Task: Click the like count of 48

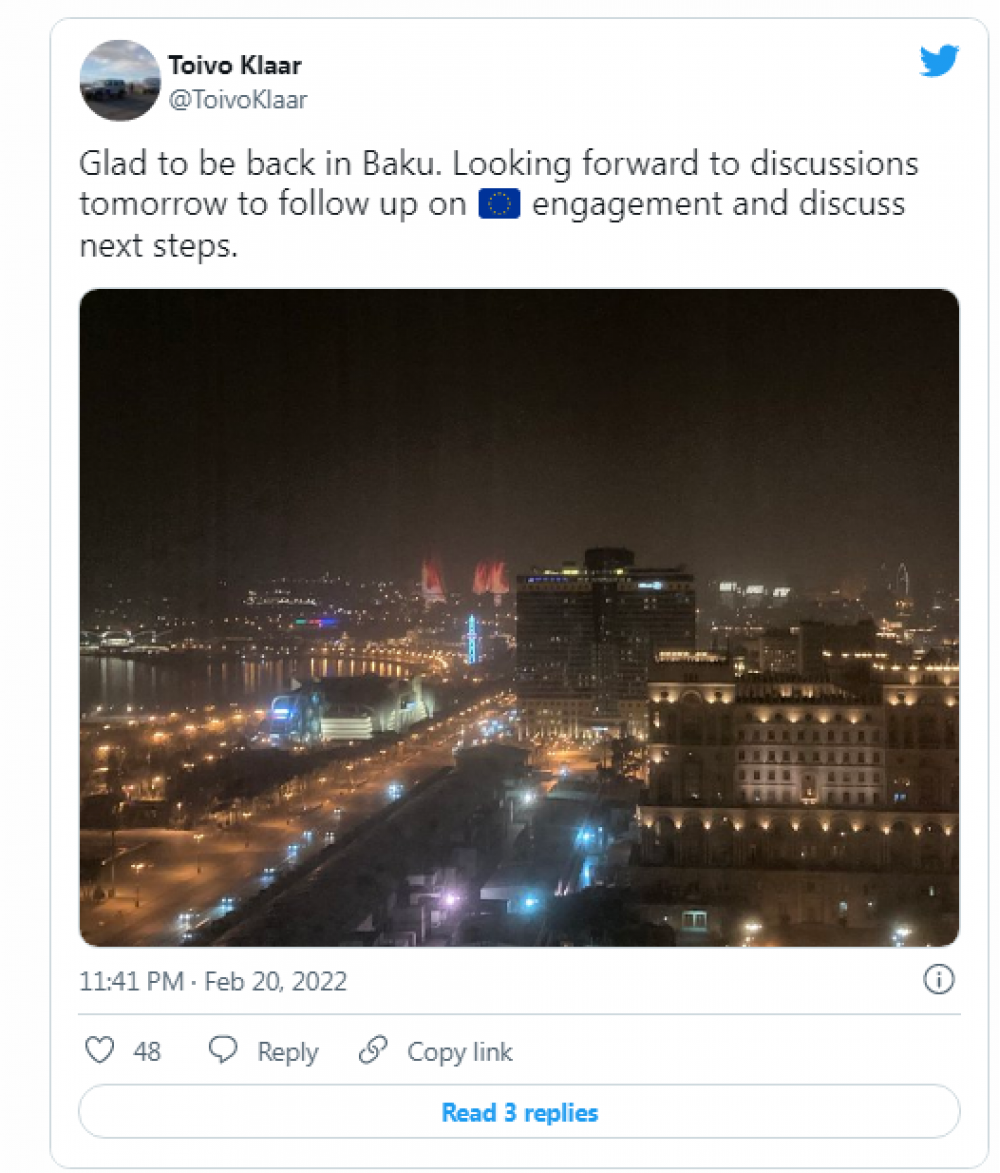Action: [x=147, y=1052]
